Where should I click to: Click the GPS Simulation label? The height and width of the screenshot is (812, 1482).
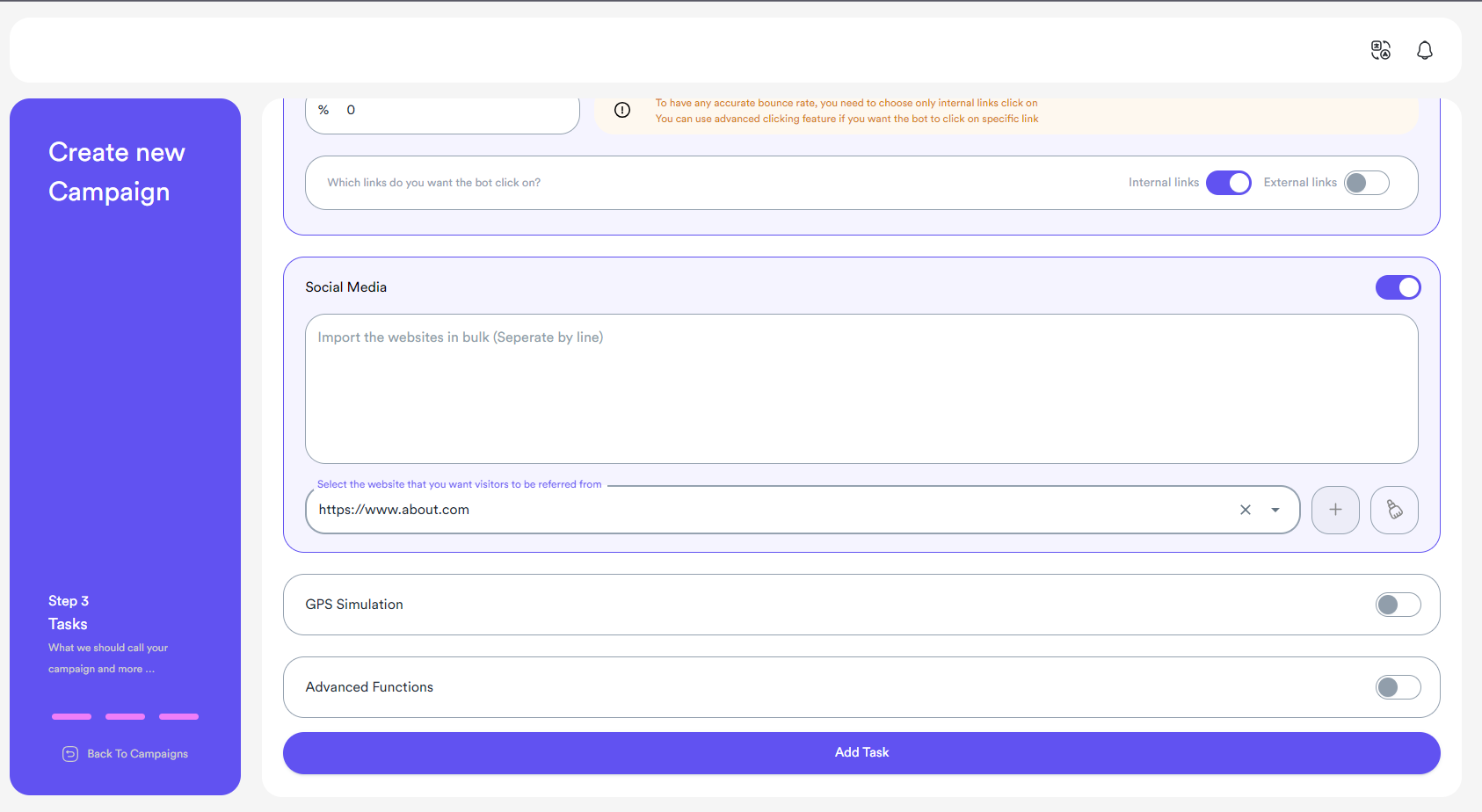[x=354, y=605]
